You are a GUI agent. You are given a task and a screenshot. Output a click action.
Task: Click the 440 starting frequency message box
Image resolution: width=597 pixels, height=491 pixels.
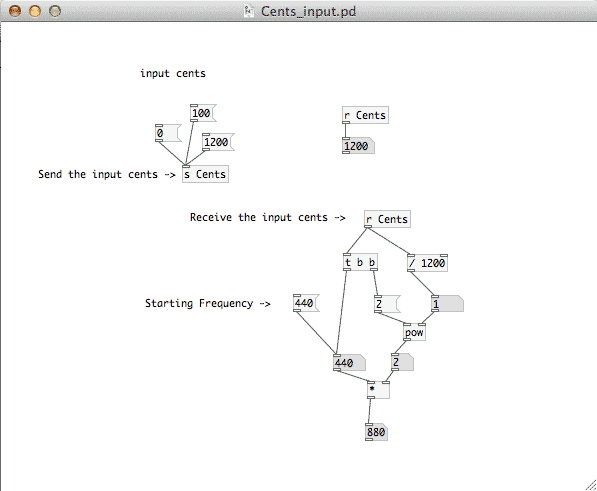click(306, 303)
